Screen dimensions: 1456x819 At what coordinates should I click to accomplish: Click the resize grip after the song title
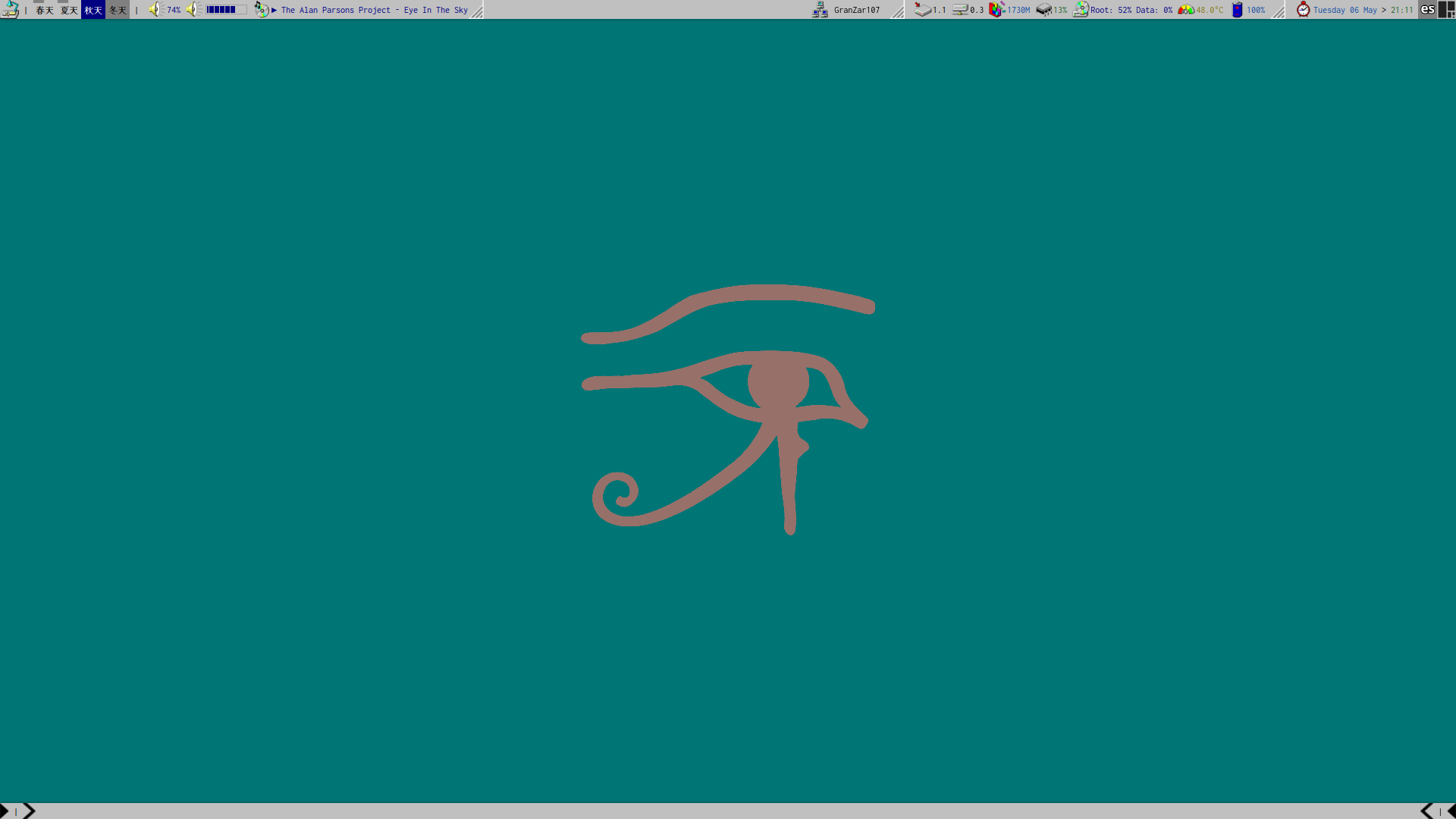click(477, 11)
